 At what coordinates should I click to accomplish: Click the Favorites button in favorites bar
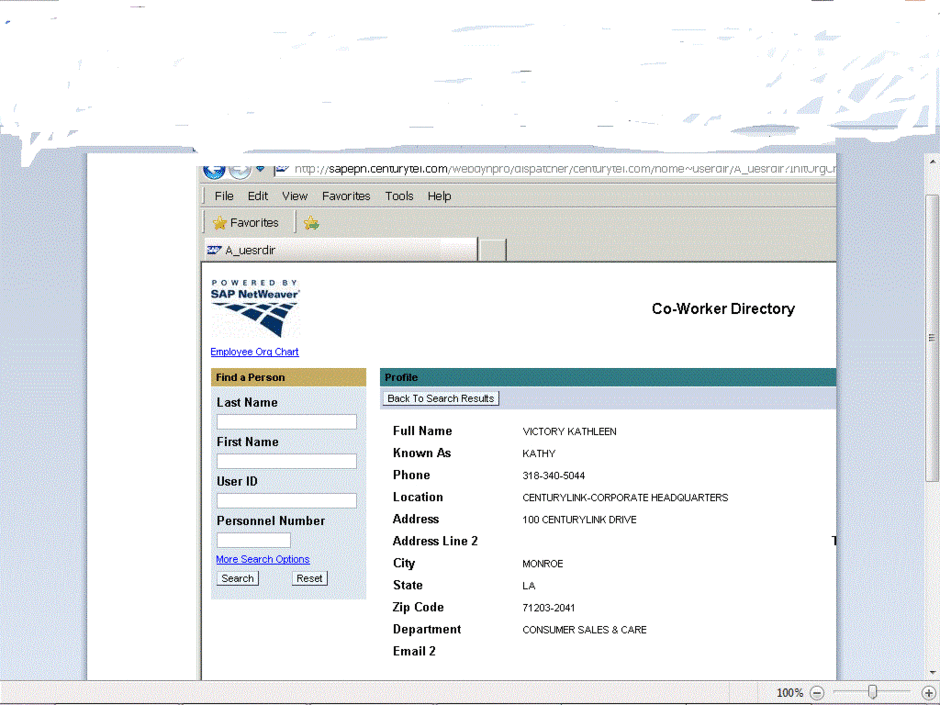click(x=246, y=223)
